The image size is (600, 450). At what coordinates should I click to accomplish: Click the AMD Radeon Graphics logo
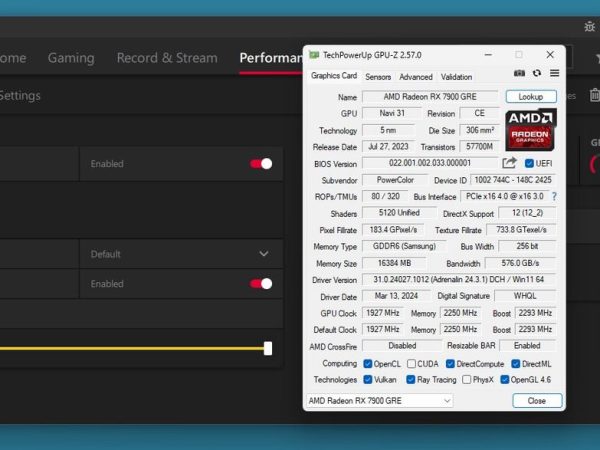[x=531, y=130]
